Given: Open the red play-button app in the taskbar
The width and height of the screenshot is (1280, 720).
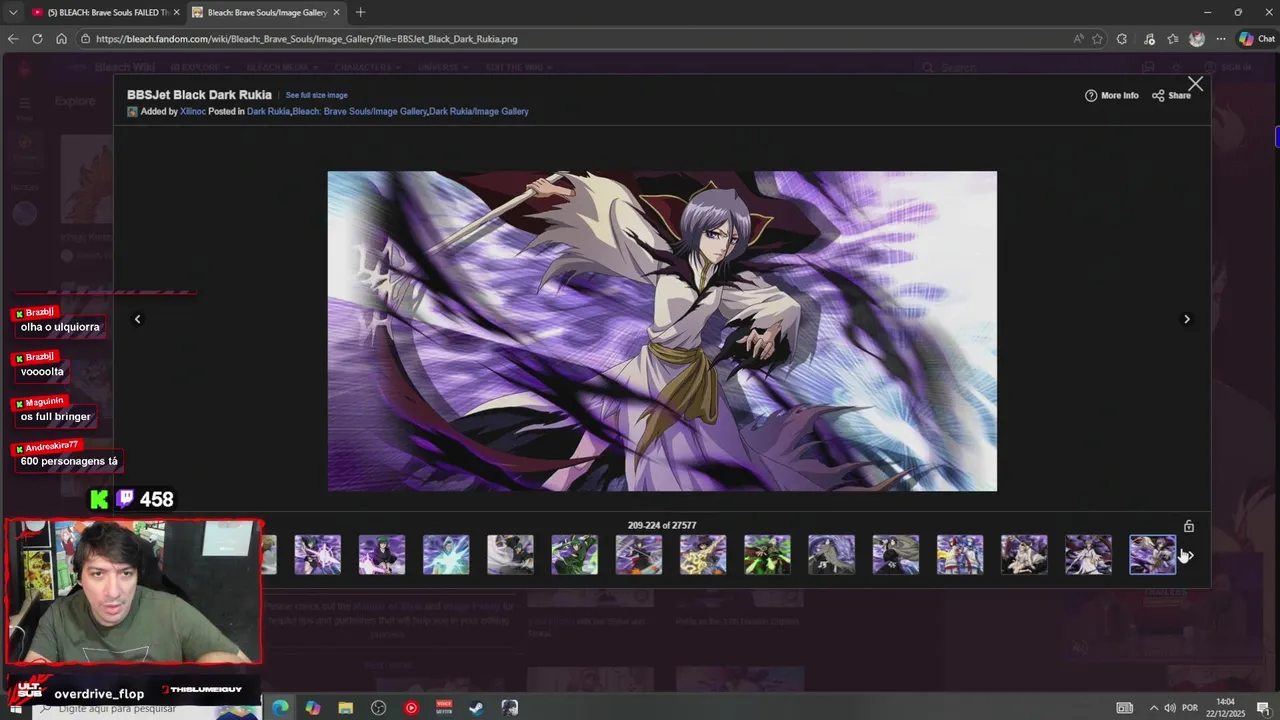Looking at the screenshot, I should tap(411, 708).
